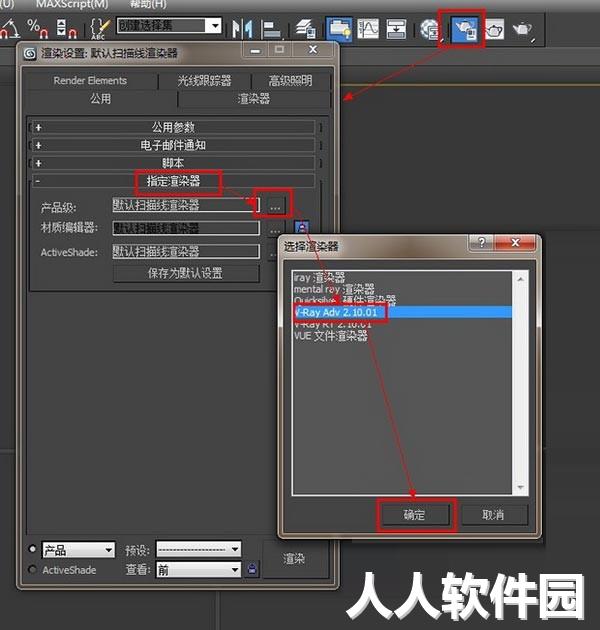Image resolution: width=600 pixels, height=630 pixels.
Task: Toggle the percent snap icon
Action: pos(37,29)
